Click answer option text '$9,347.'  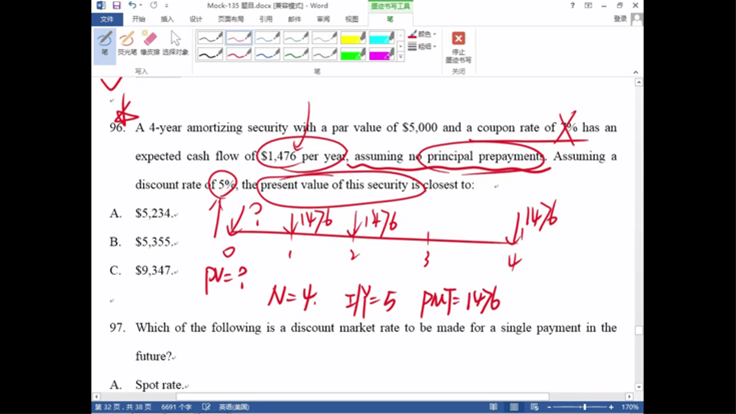pyautogui.click(x=154, y=270)
